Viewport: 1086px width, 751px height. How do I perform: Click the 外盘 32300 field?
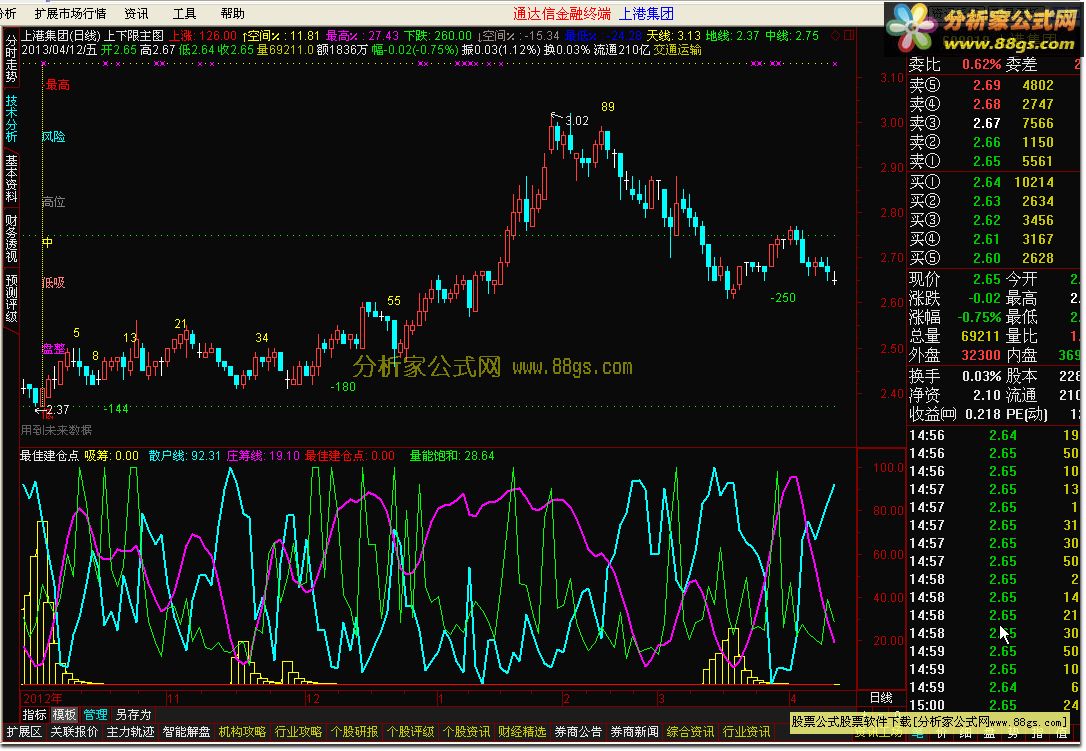click(x=954, y=355)
